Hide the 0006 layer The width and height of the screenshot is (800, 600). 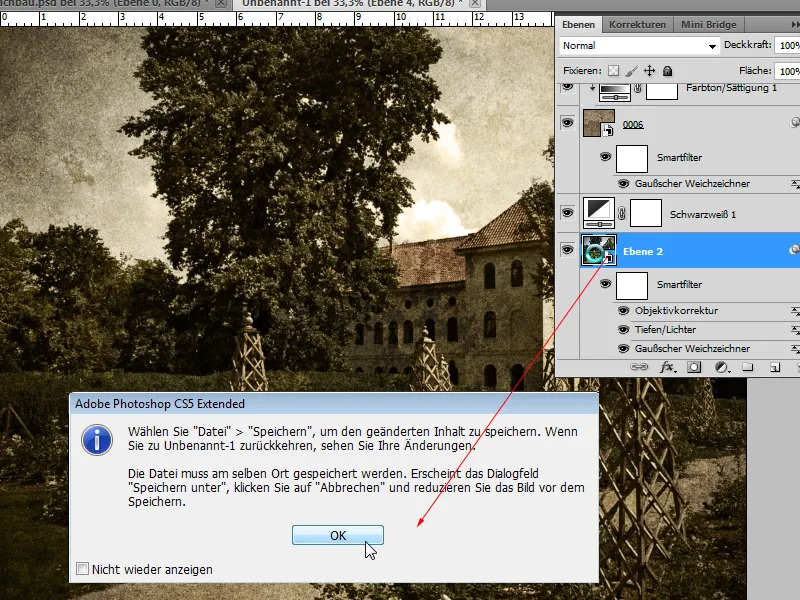click(567, 123)
